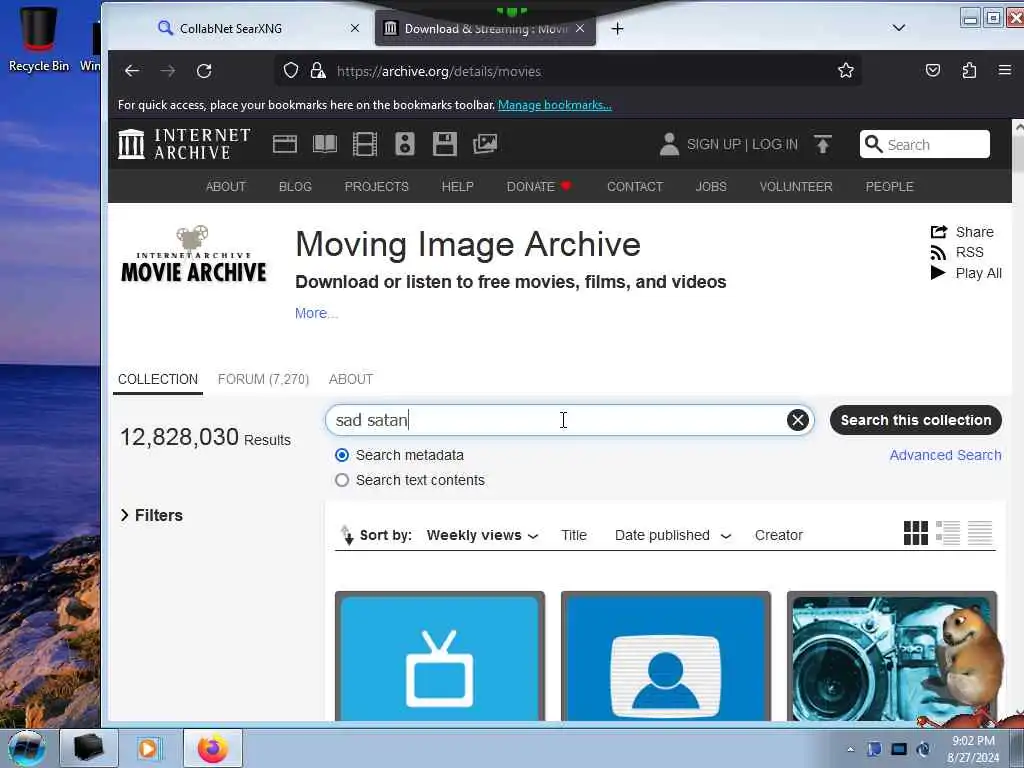This screenshot has width=1024, height=768.
Task: Open VOLUNTEER menu item
Action: 795,187
